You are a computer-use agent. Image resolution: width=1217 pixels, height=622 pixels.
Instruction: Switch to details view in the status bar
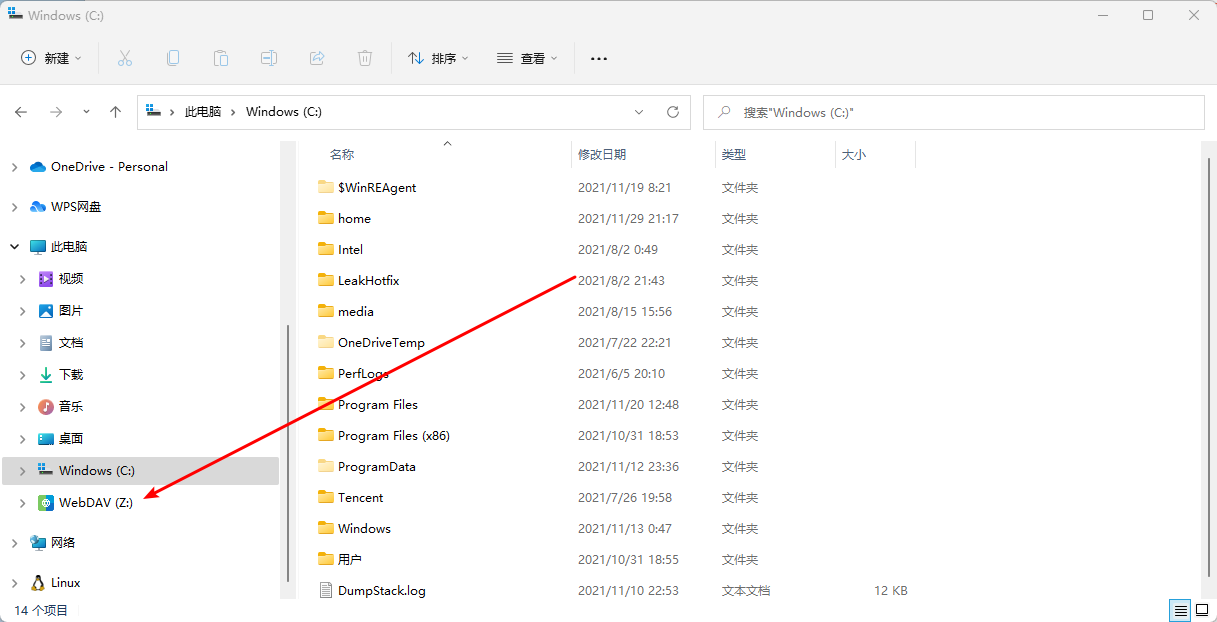tap(1179, 610)
